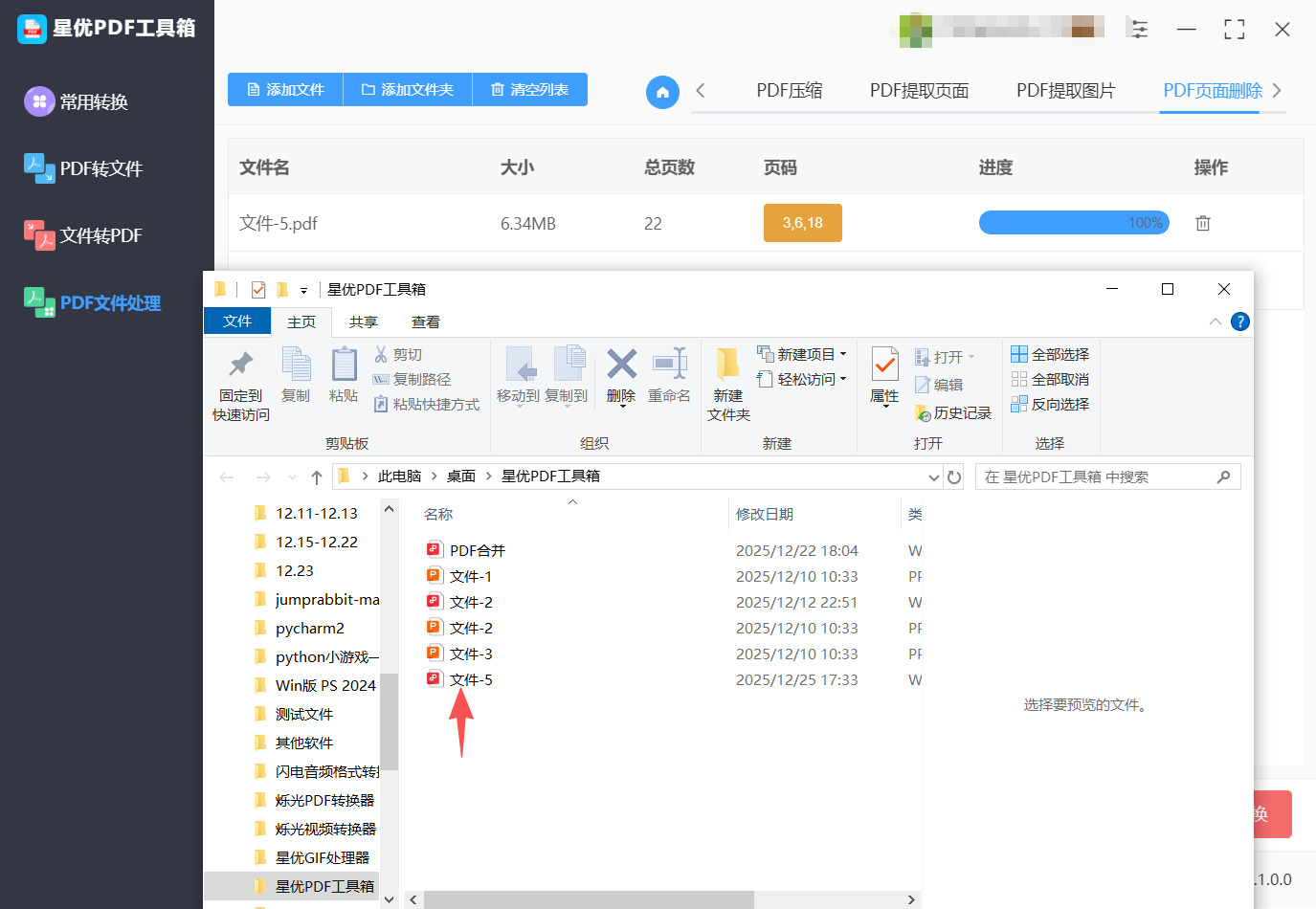The width and height of the screenshot is (1316, 909).
Task: Click the 新建文件夹 new folder icon
Action: click(x=727, y=365)
